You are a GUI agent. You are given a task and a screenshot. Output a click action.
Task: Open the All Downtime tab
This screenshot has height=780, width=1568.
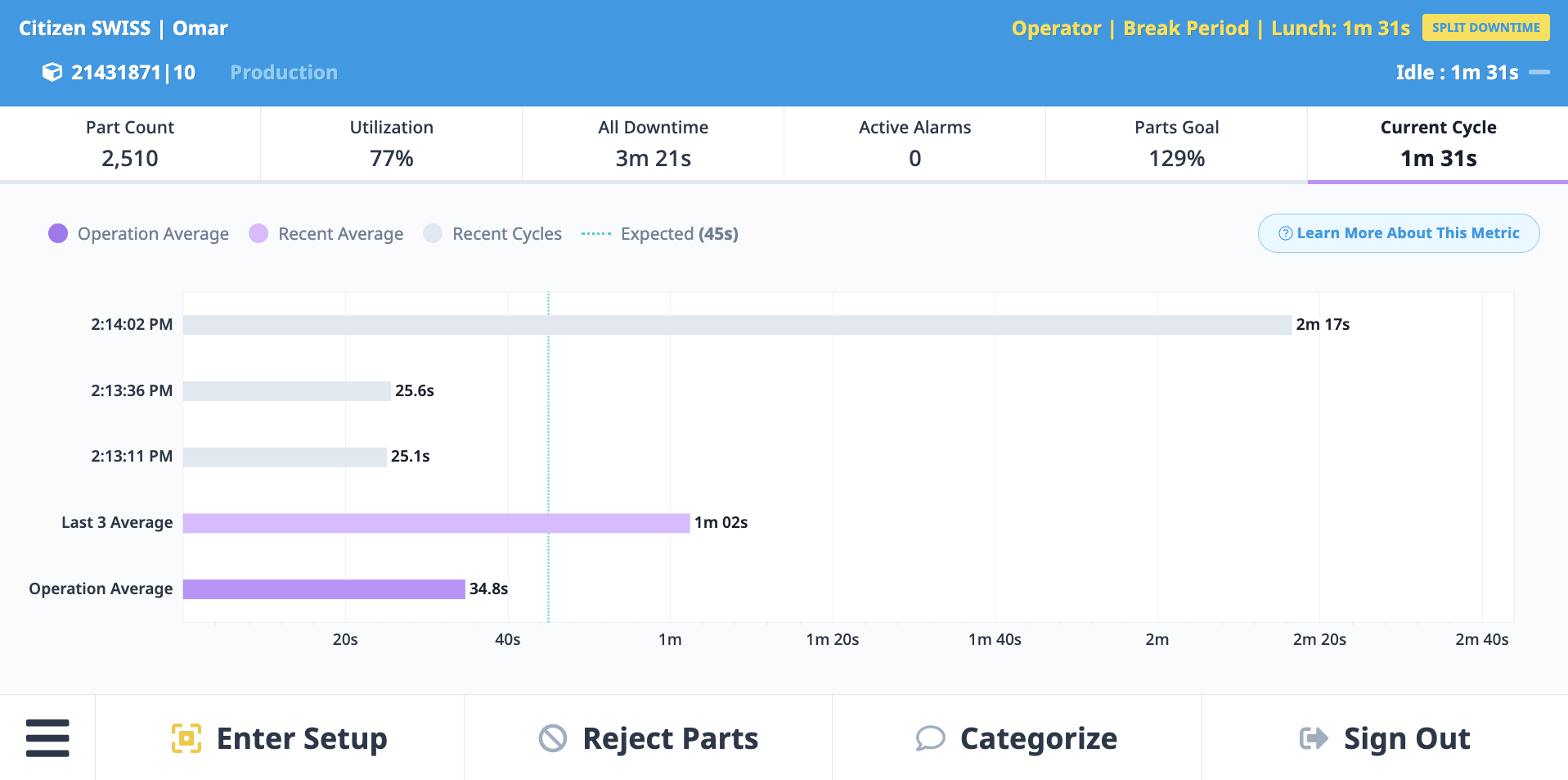click(x=653, y=143)
